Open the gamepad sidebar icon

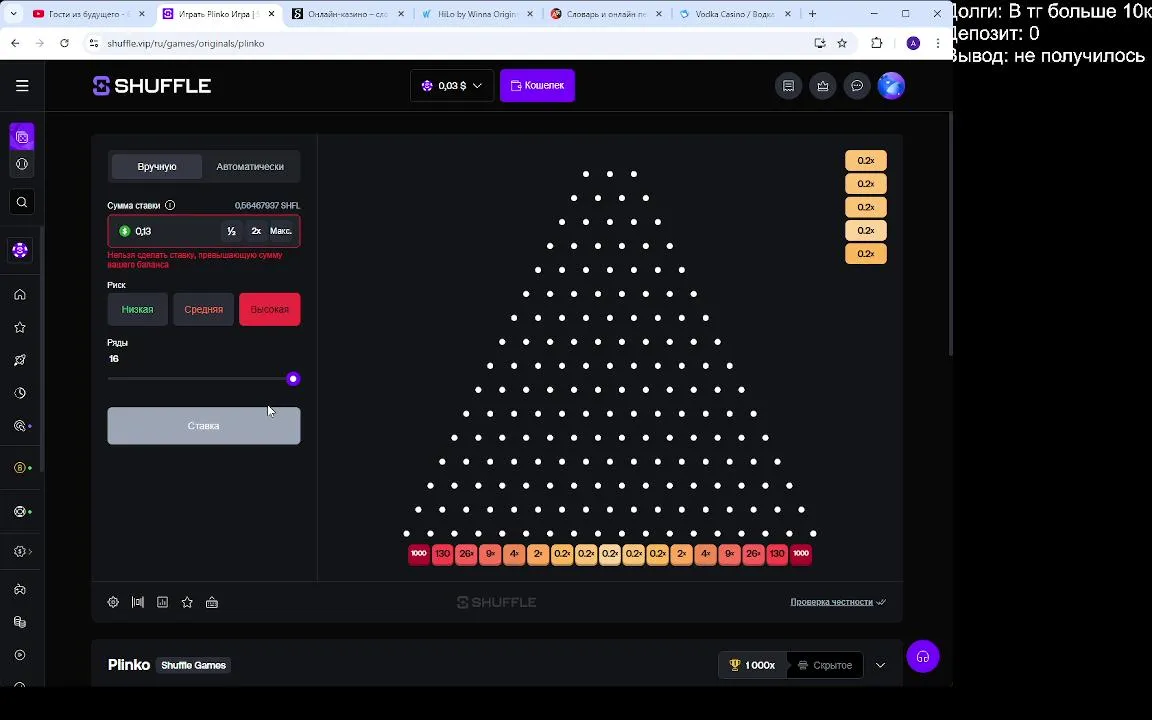(20, 589)
